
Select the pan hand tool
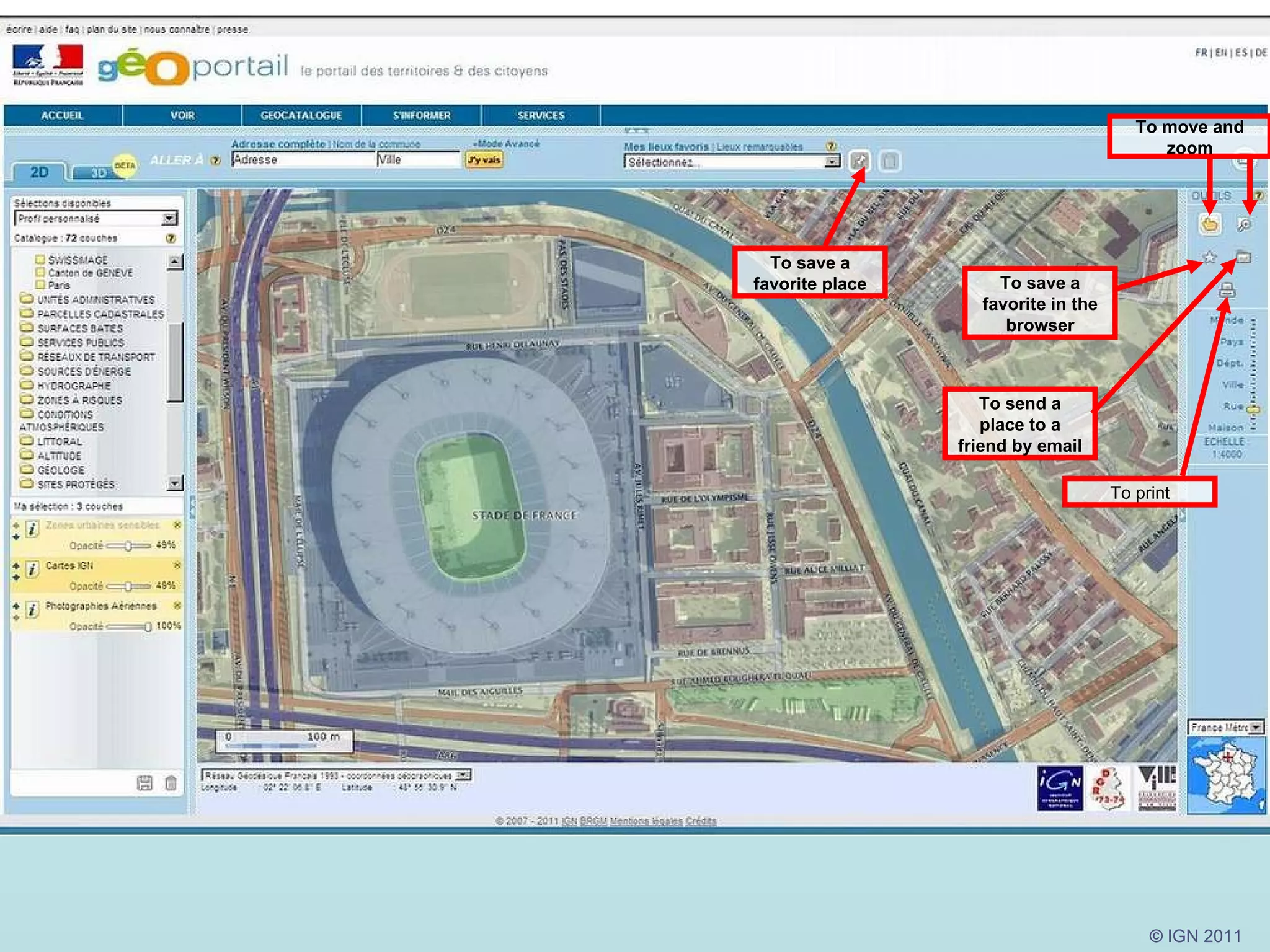pyautogui.click(x=1209, y=224)
